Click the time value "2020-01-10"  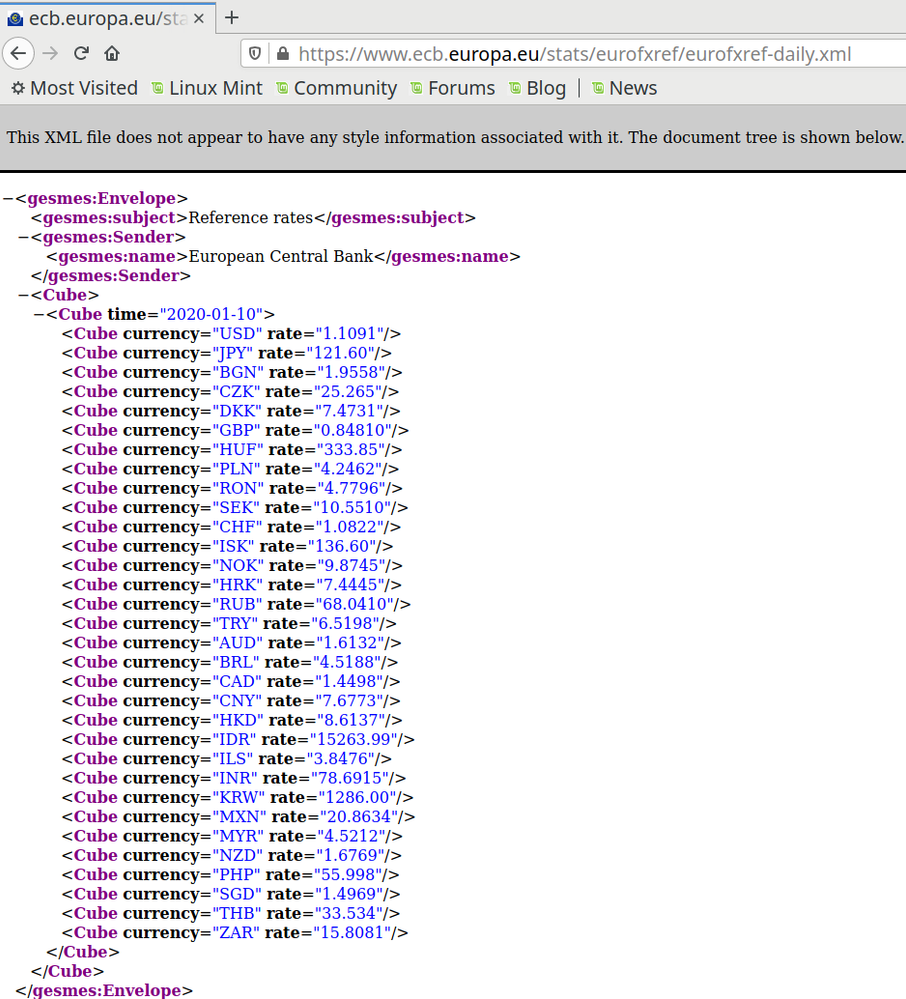(x=212, y=314)
